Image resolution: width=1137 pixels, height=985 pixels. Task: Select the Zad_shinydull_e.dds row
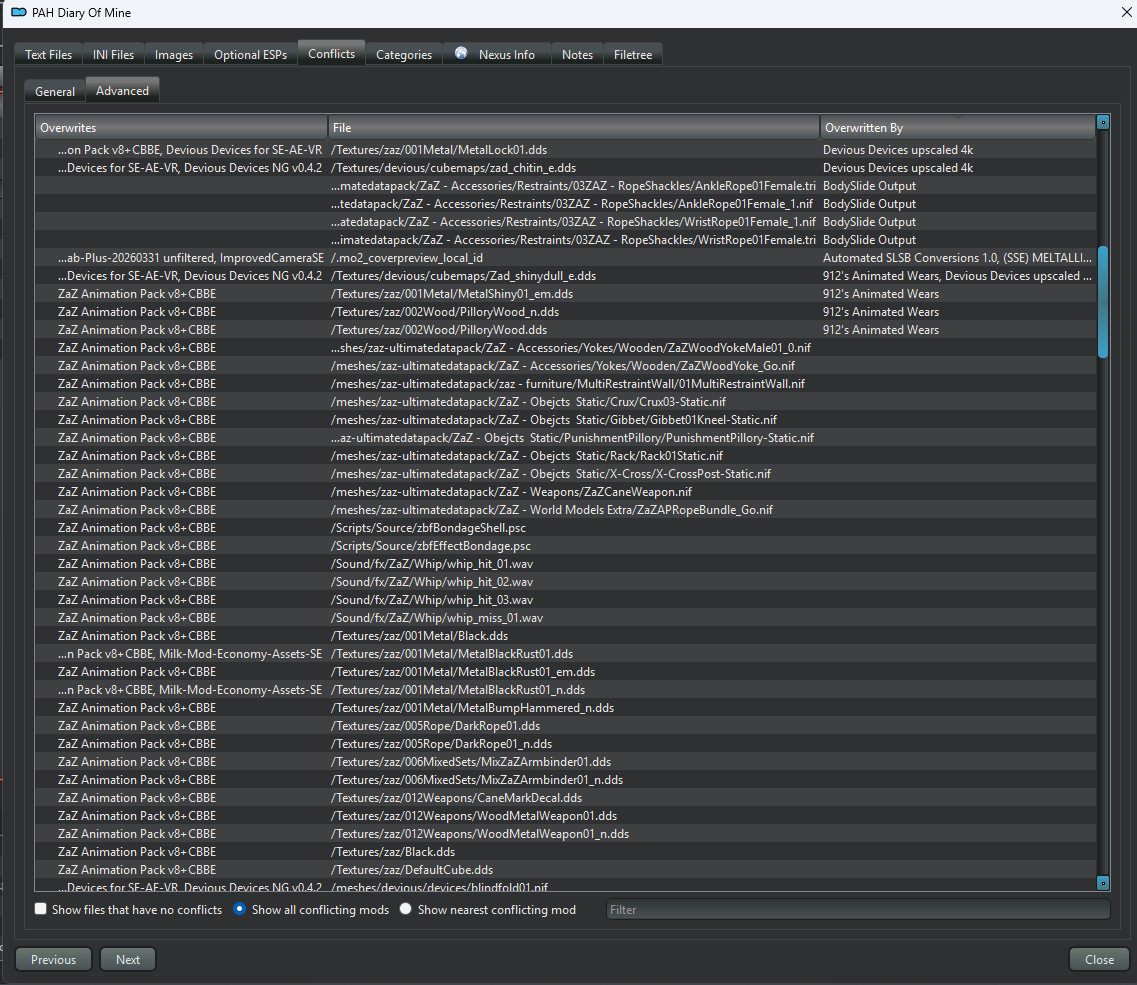[566, 276]
